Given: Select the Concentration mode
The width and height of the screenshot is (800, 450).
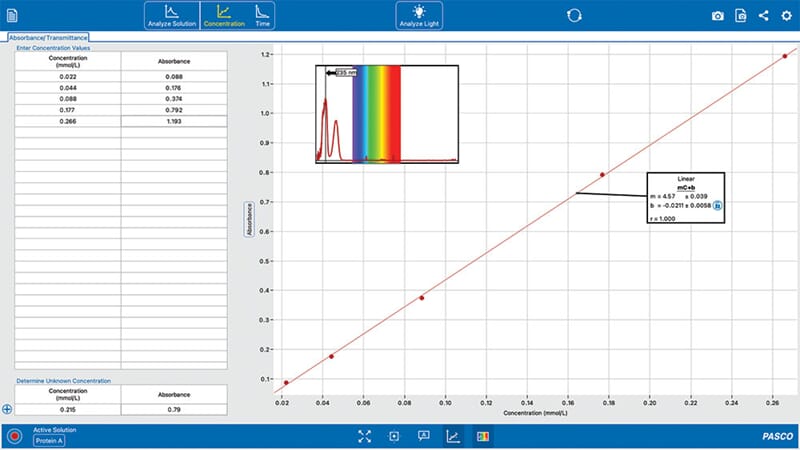Looking at the screenshot, I should (225, 15).
